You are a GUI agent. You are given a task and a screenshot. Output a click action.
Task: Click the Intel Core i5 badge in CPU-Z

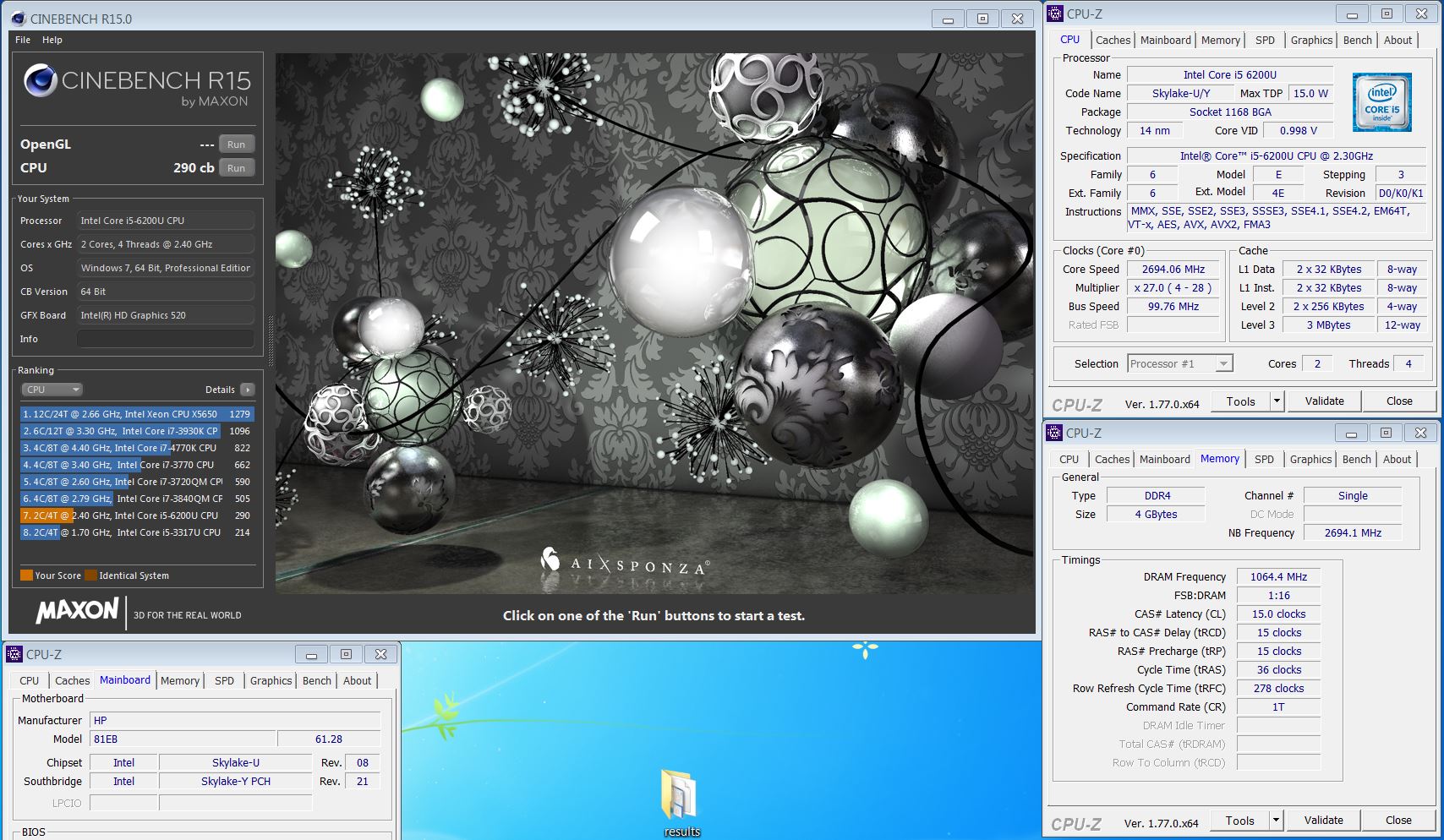point(1381,102)
